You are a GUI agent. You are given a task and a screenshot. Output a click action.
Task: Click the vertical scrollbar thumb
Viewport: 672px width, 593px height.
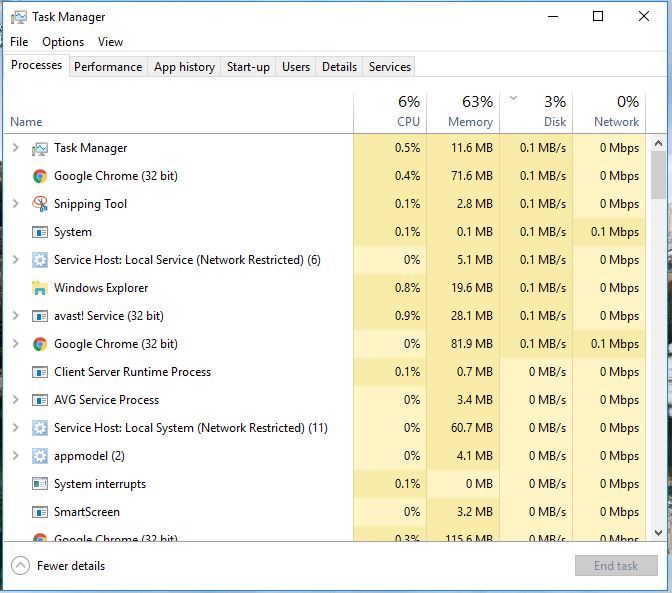point(658,175)
